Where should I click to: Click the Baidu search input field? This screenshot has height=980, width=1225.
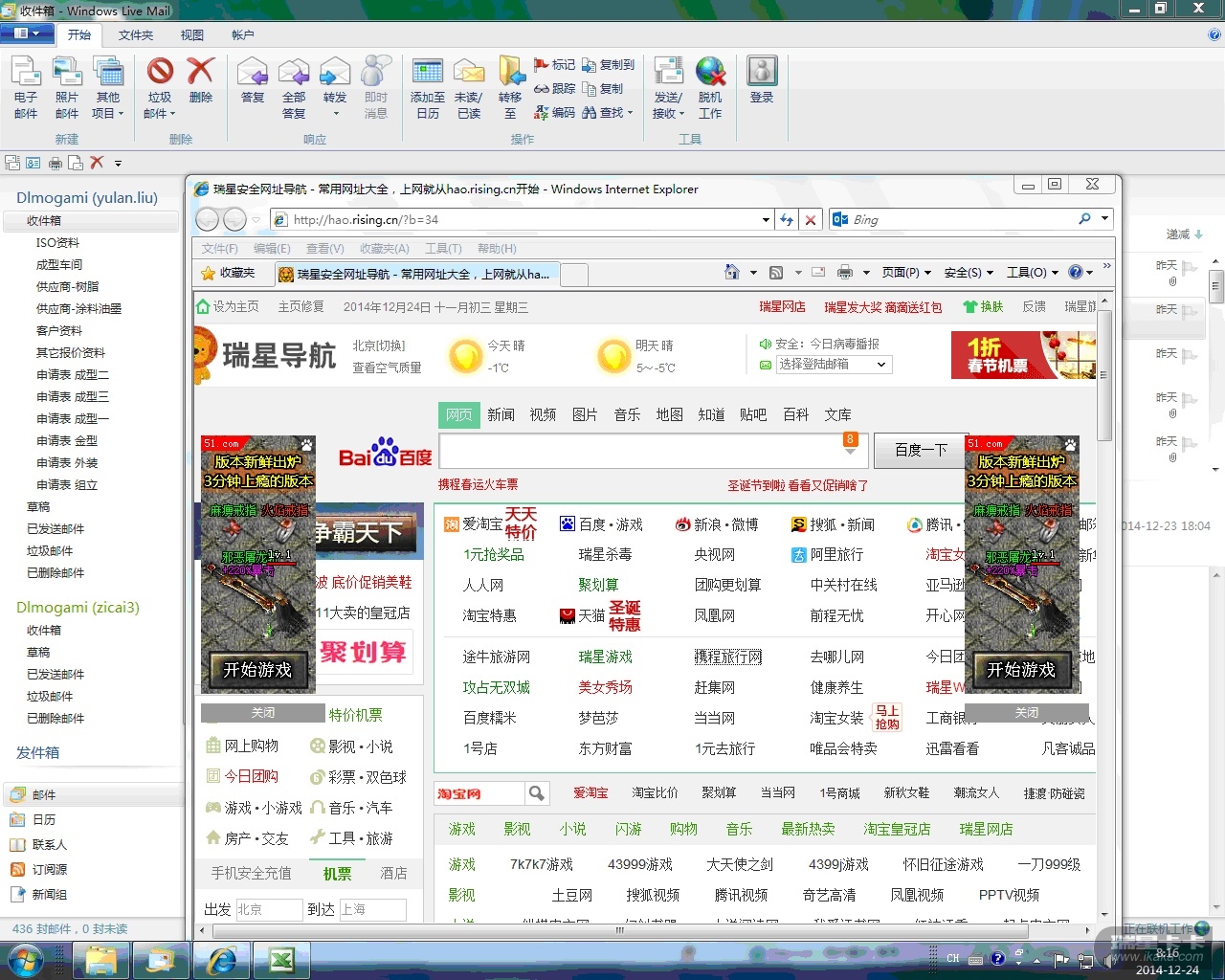[639, 450]
